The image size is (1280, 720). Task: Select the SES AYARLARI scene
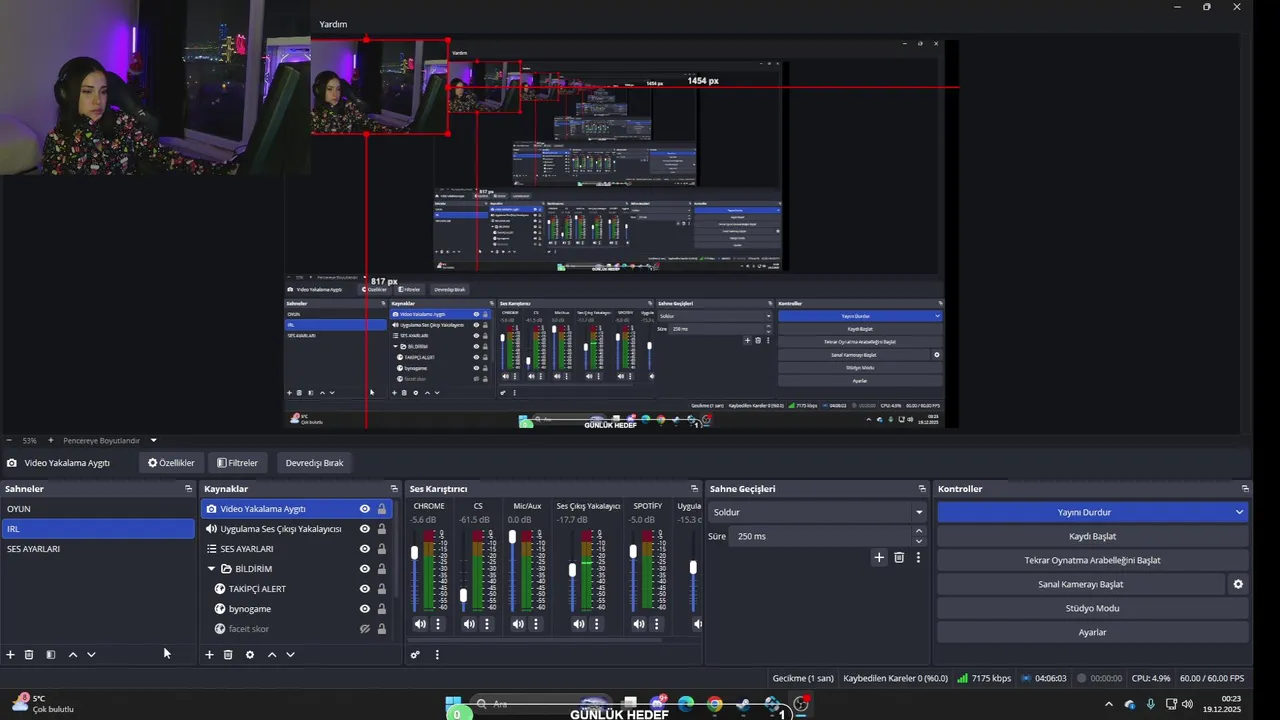[x=97, y=549]
